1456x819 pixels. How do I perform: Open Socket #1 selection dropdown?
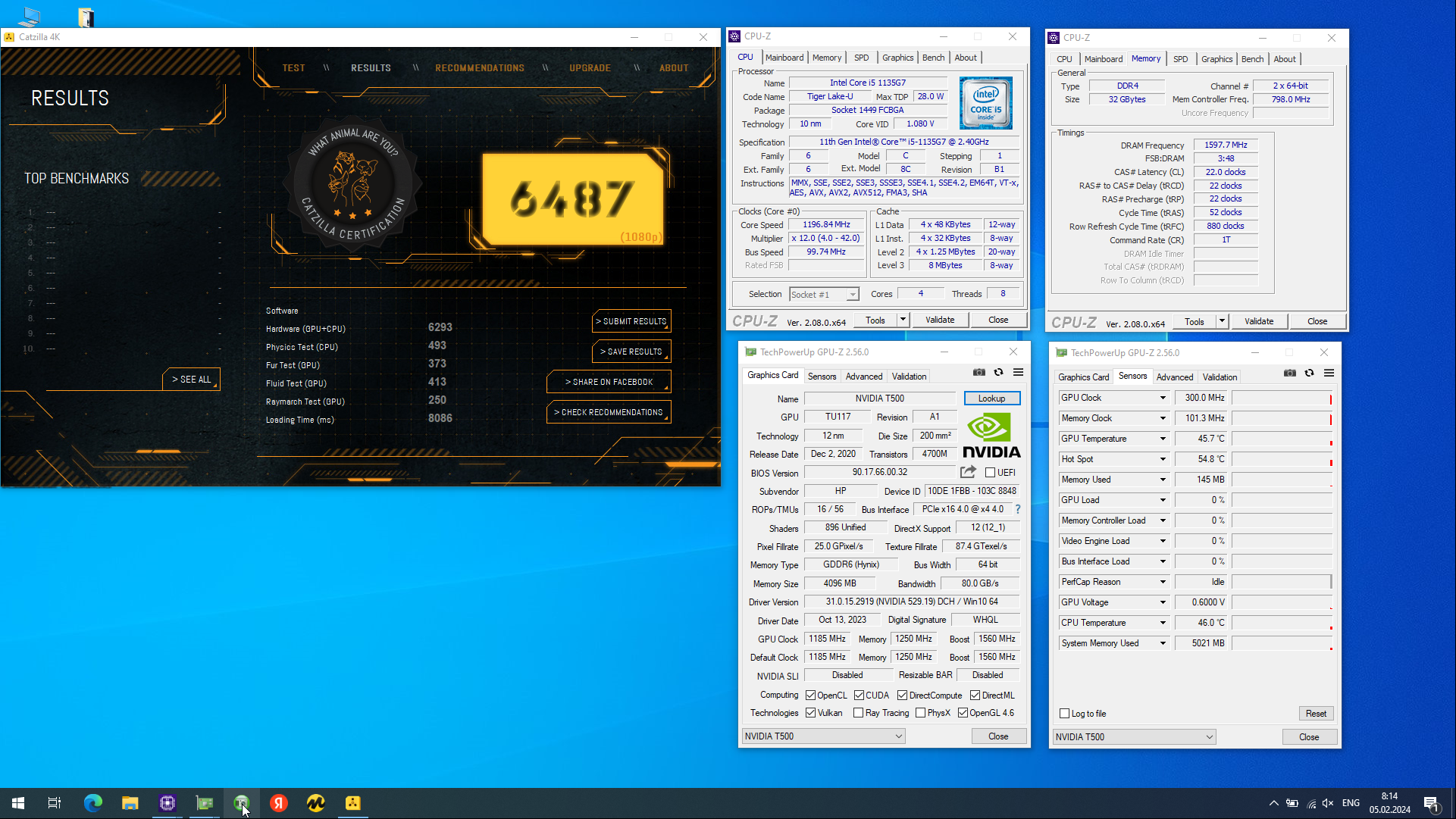(x=824, y=295)
